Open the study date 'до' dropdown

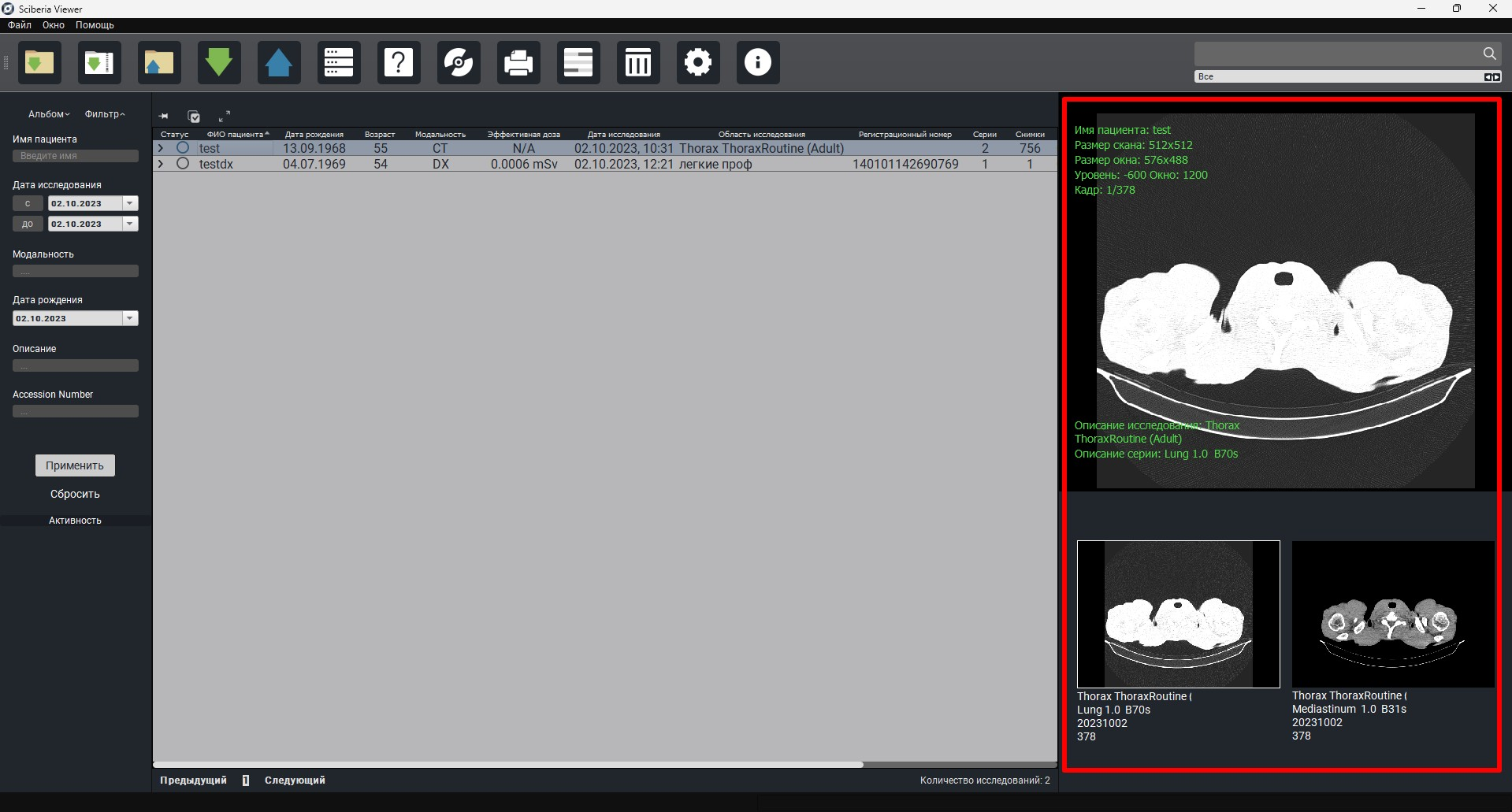point(130,224)
